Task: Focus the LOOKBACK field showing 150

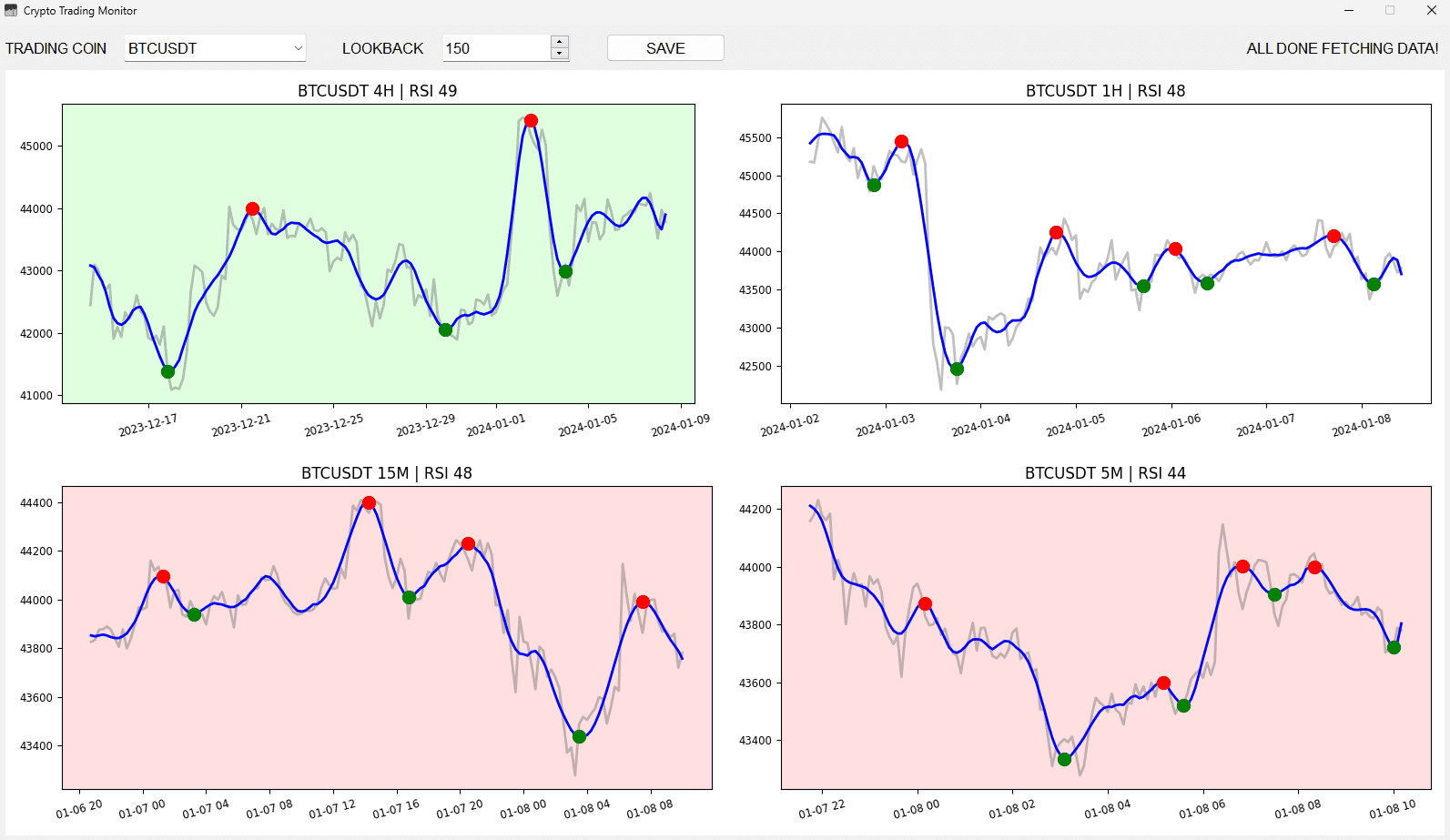Action: (496, 48)
